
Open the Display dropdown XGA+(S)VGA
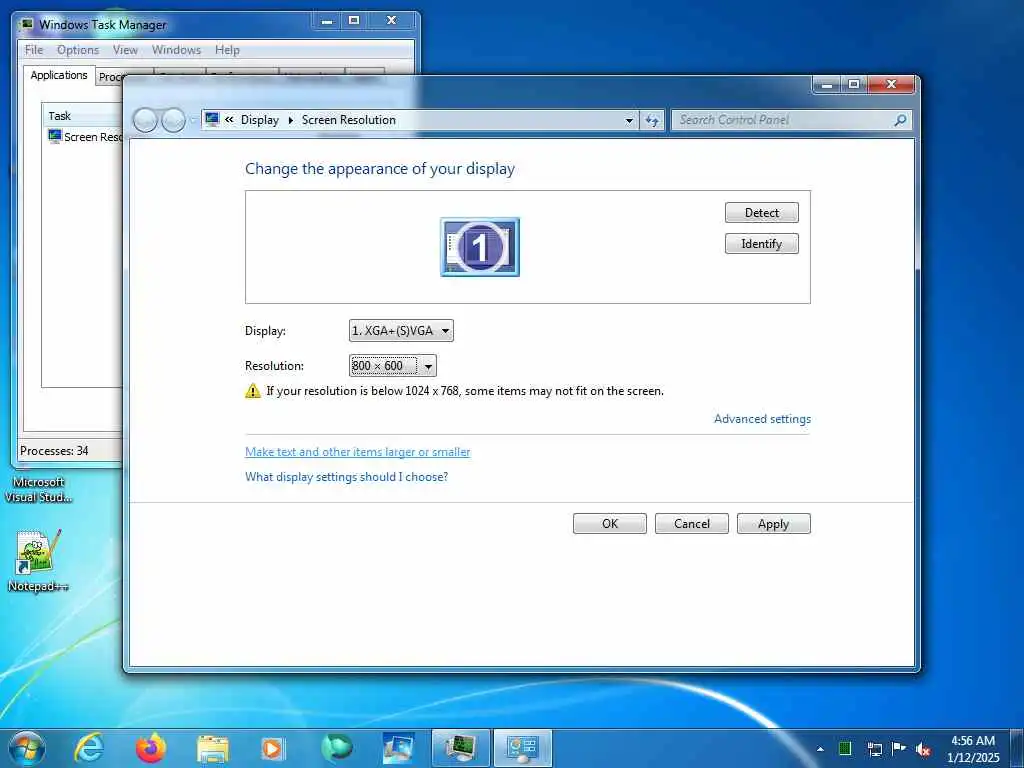(x=401, y=330)
